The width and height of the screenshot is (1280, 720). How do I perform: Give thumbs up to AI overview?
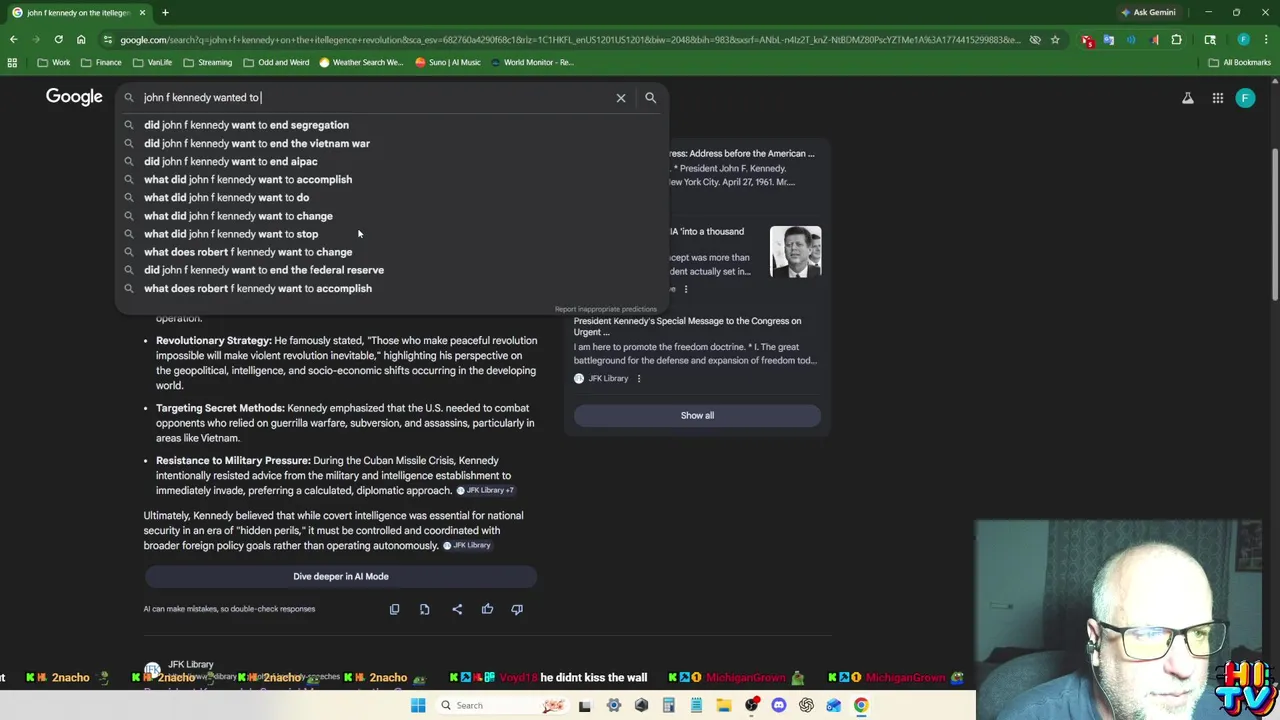[487, 609]
